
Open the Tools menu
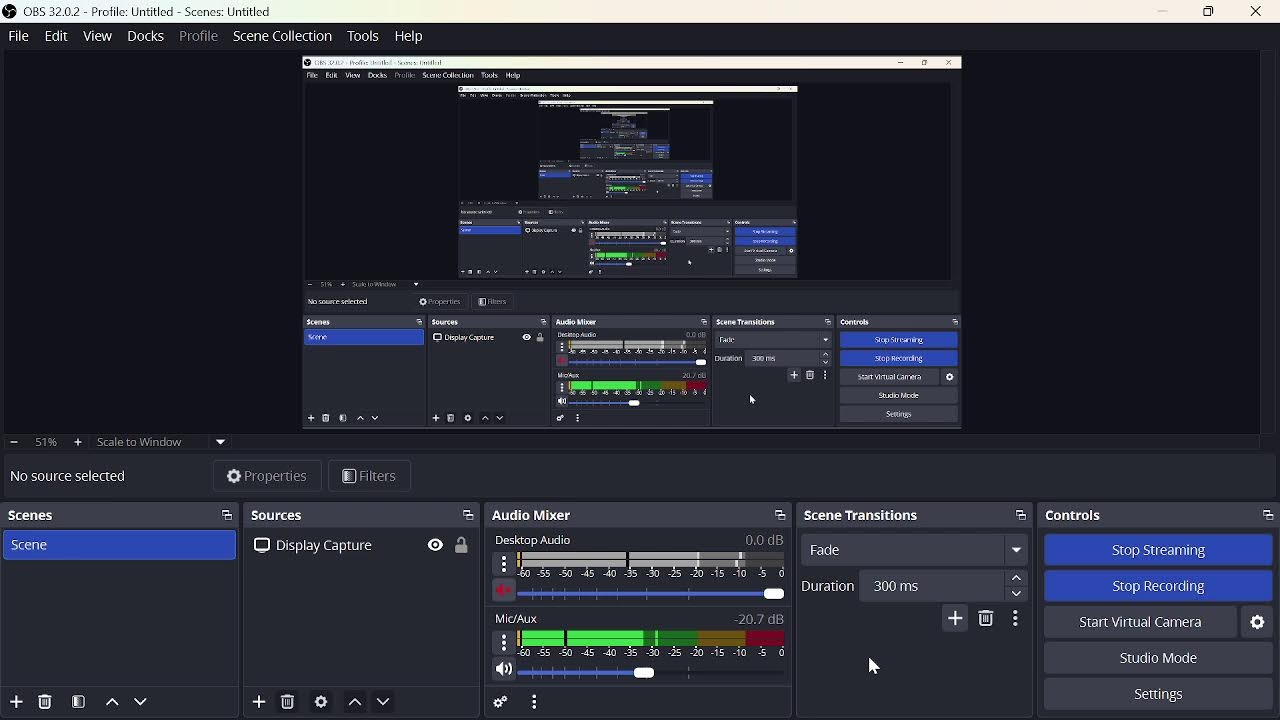363,36
